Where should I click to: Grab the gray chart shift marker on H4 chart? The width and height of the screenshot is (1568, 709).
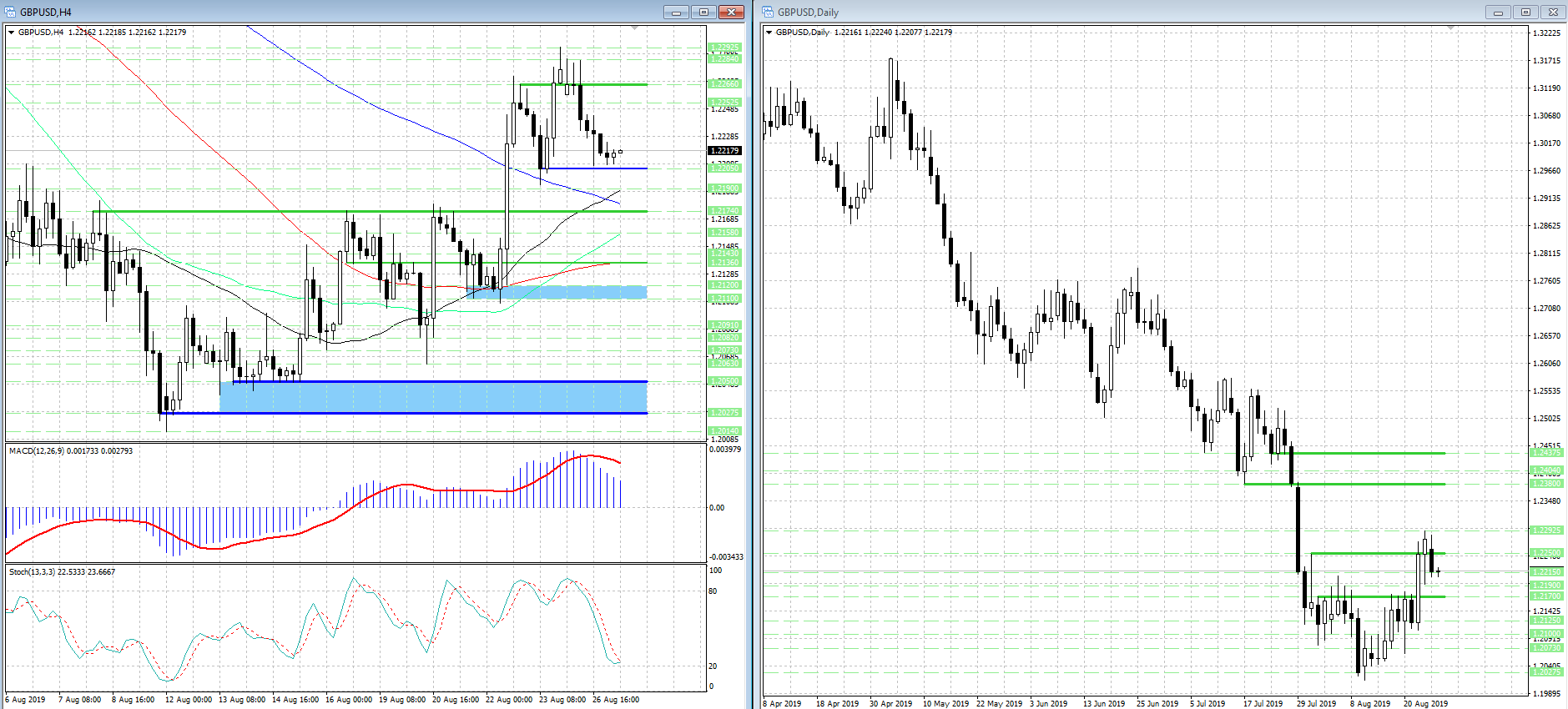[635, 28]
